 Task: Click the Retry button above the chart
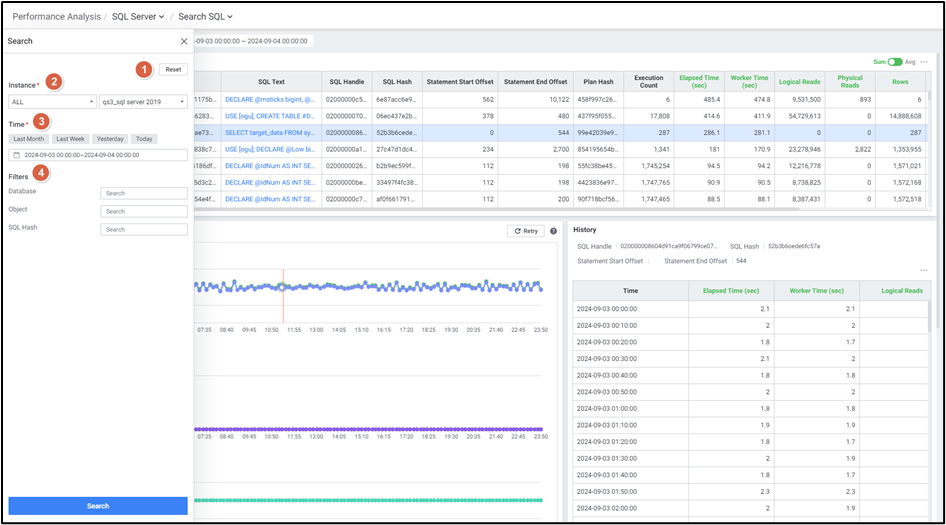(x=526, y=231)
